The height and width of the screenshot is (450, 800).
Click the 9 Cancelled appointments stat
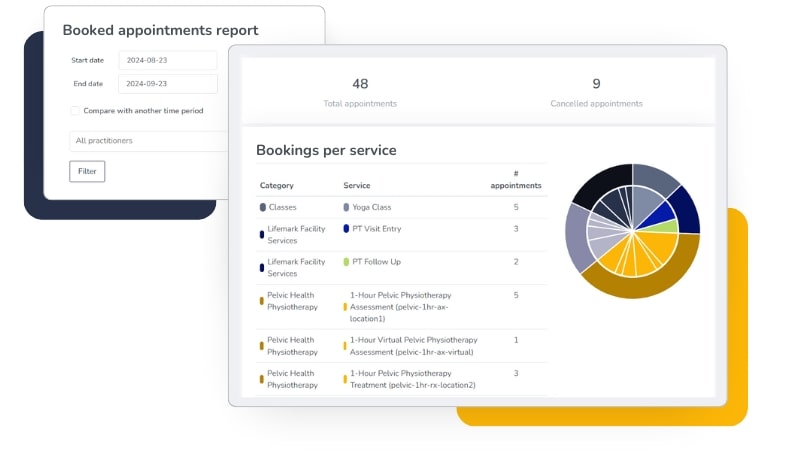click(596, 92)
